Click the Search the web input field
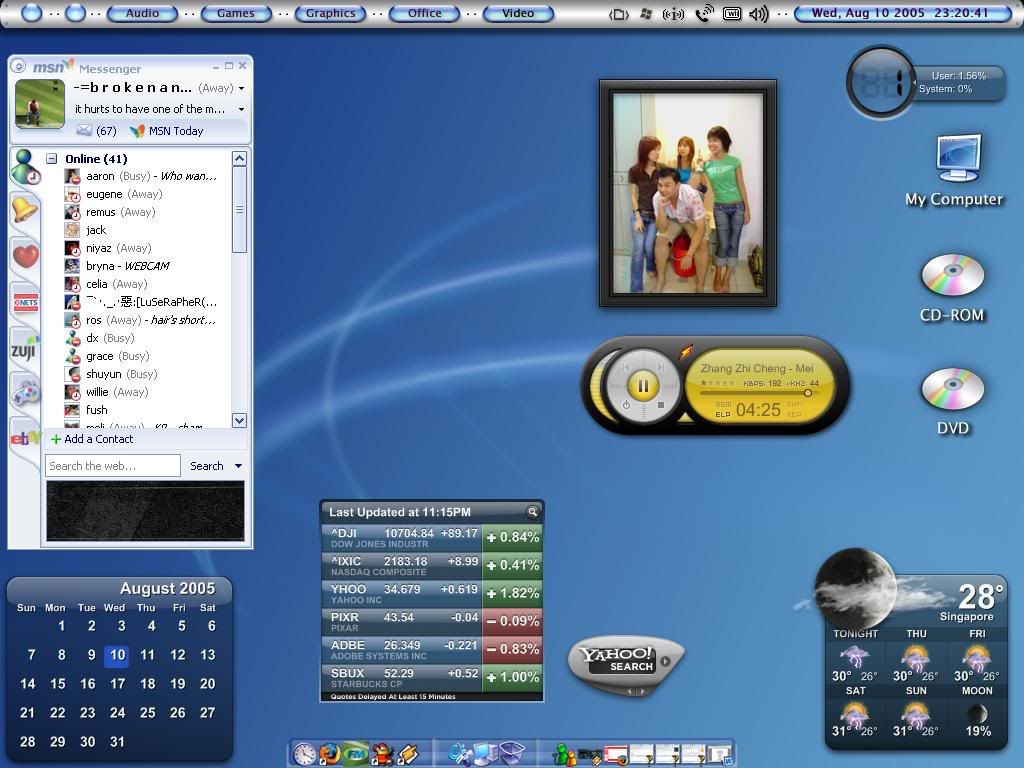 [x=112, y=466]
